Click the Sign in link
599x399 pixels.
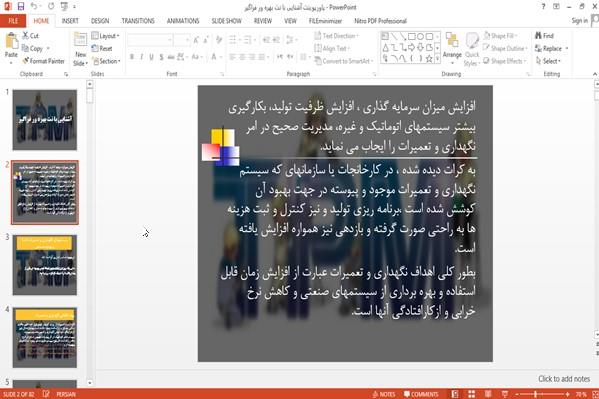pos(580,21)
